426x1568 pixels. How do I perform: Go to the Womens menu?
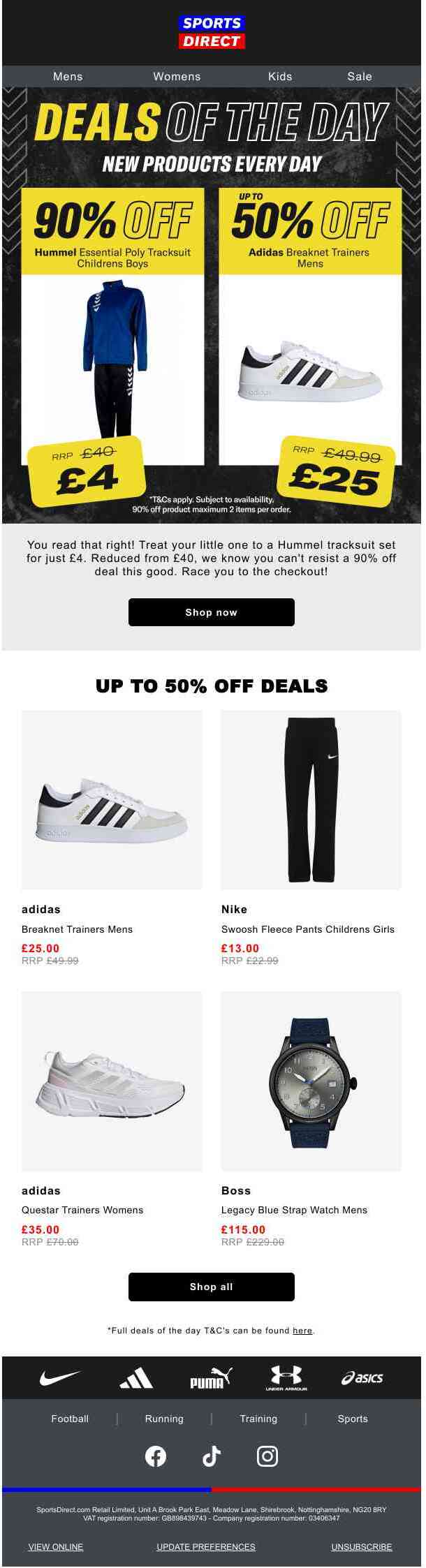[x=177, y=77]
